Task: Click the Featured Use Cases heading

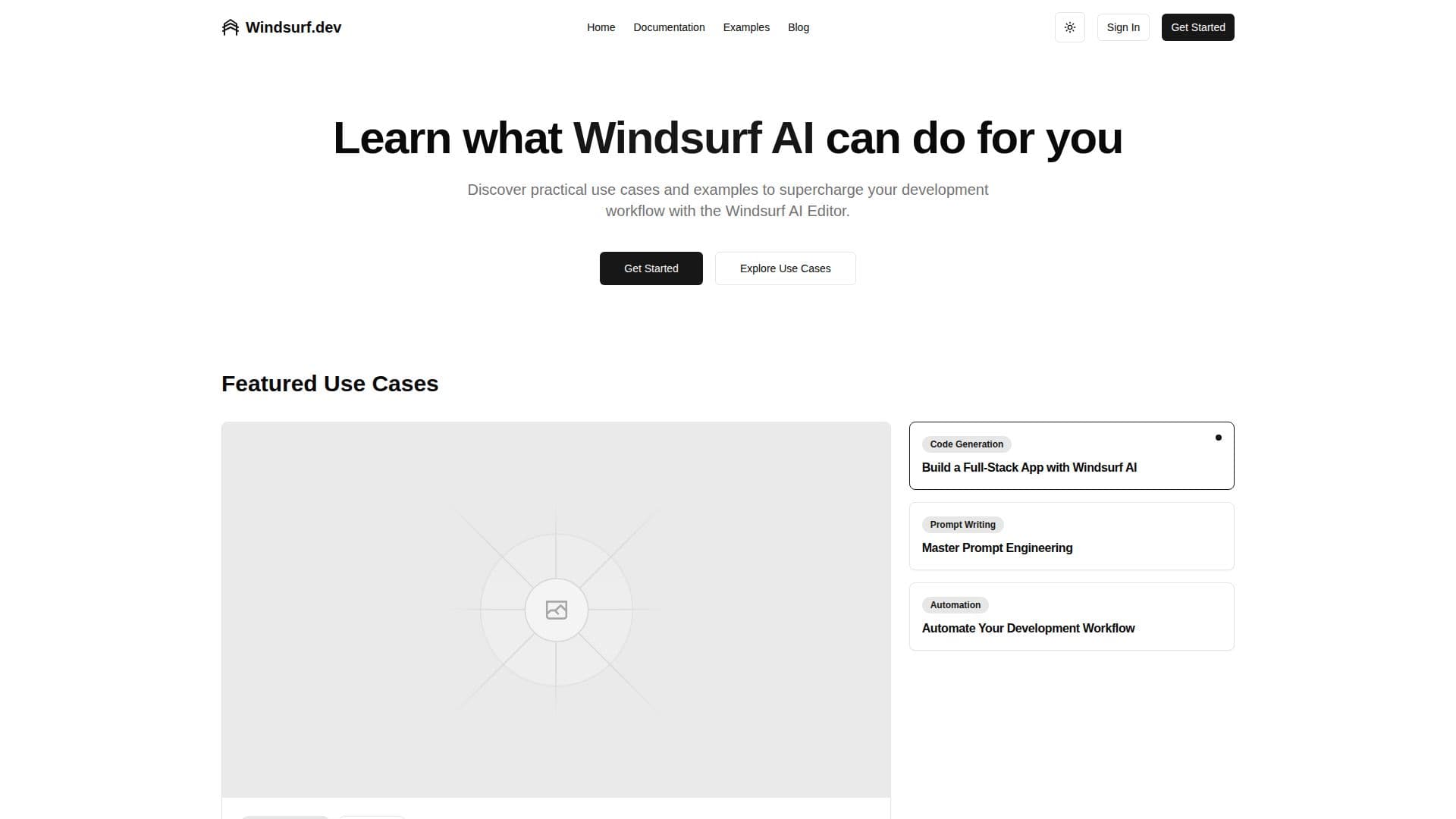Action: [330, 384]
